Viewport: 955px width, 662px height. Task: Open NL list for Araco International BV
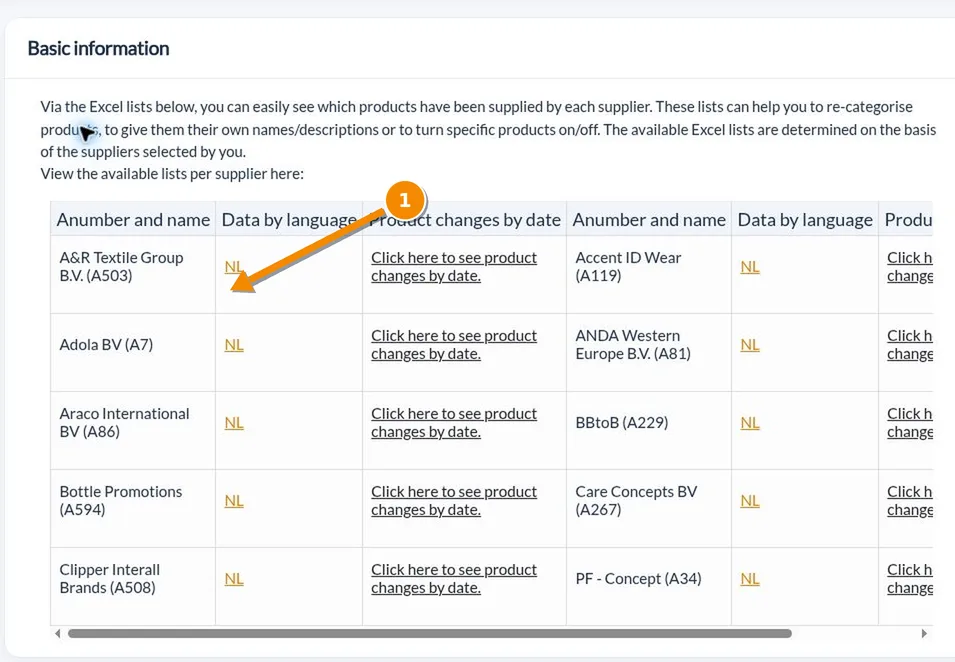(x=234, y=423)
